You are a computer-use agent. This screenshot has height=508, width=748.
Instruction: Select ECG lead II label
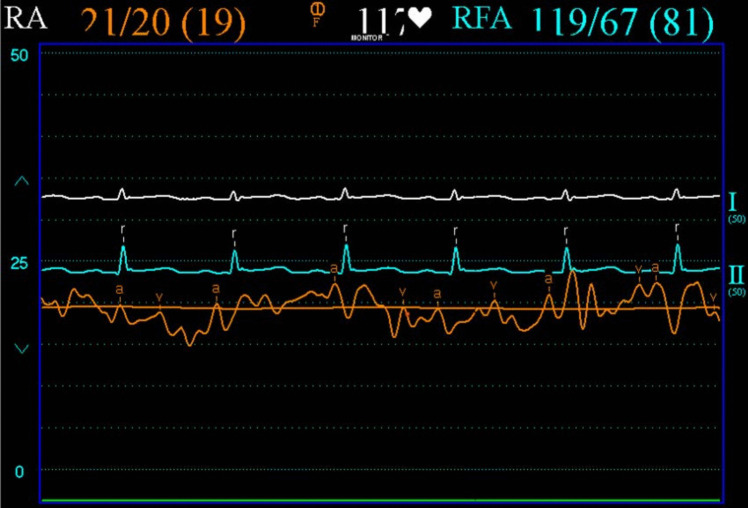click(x=736, y=275)
